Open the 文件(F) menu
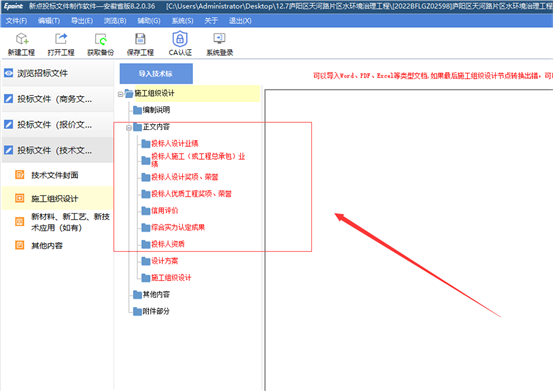 [16, 21]
